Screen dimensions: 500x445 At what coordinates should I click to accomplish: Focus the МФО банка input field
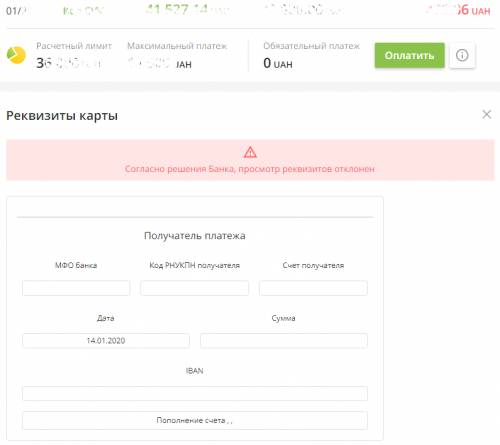coord(76,288)
